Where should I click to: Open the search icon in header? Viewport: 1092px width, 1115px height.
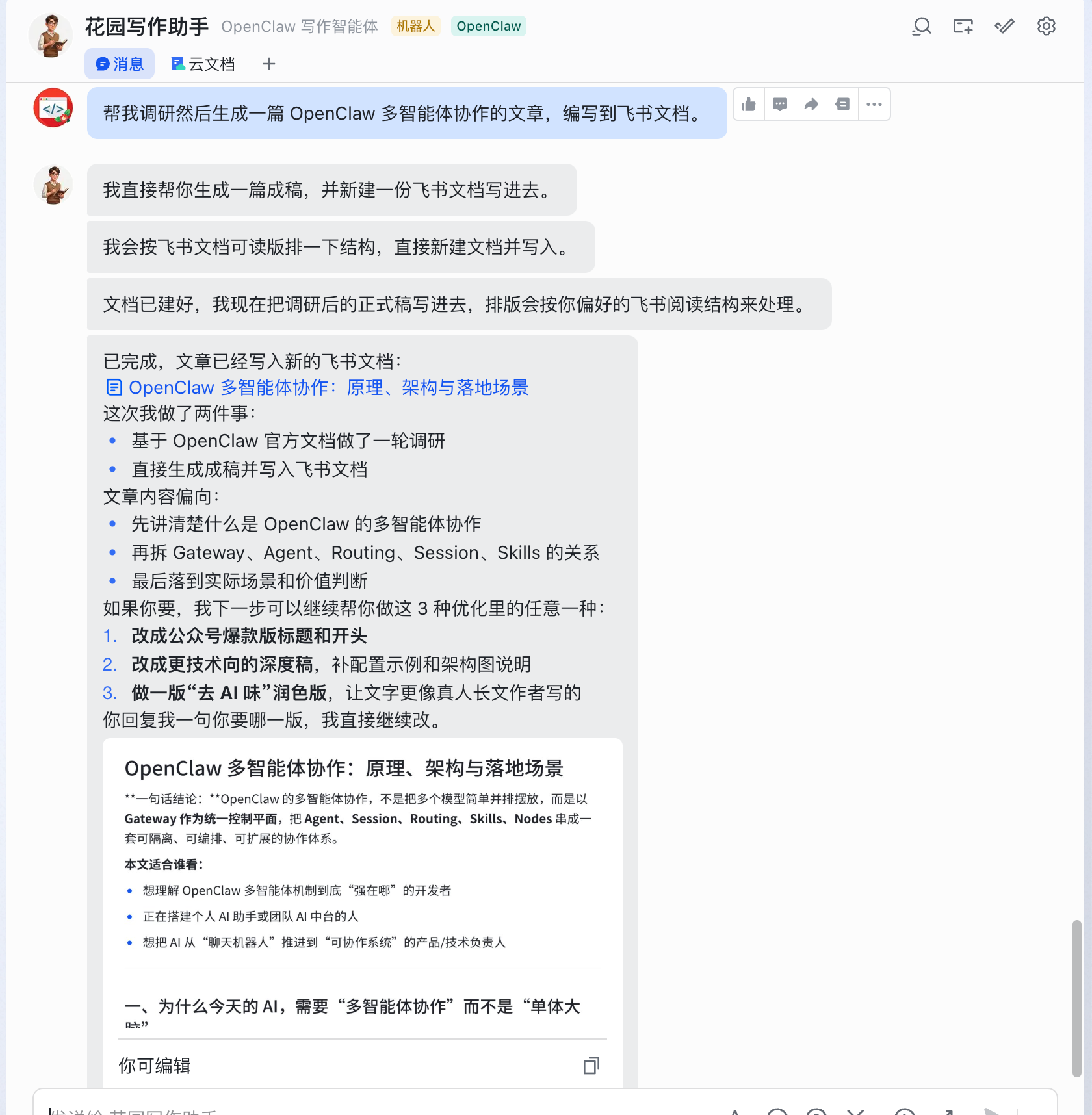click(922, 27)
